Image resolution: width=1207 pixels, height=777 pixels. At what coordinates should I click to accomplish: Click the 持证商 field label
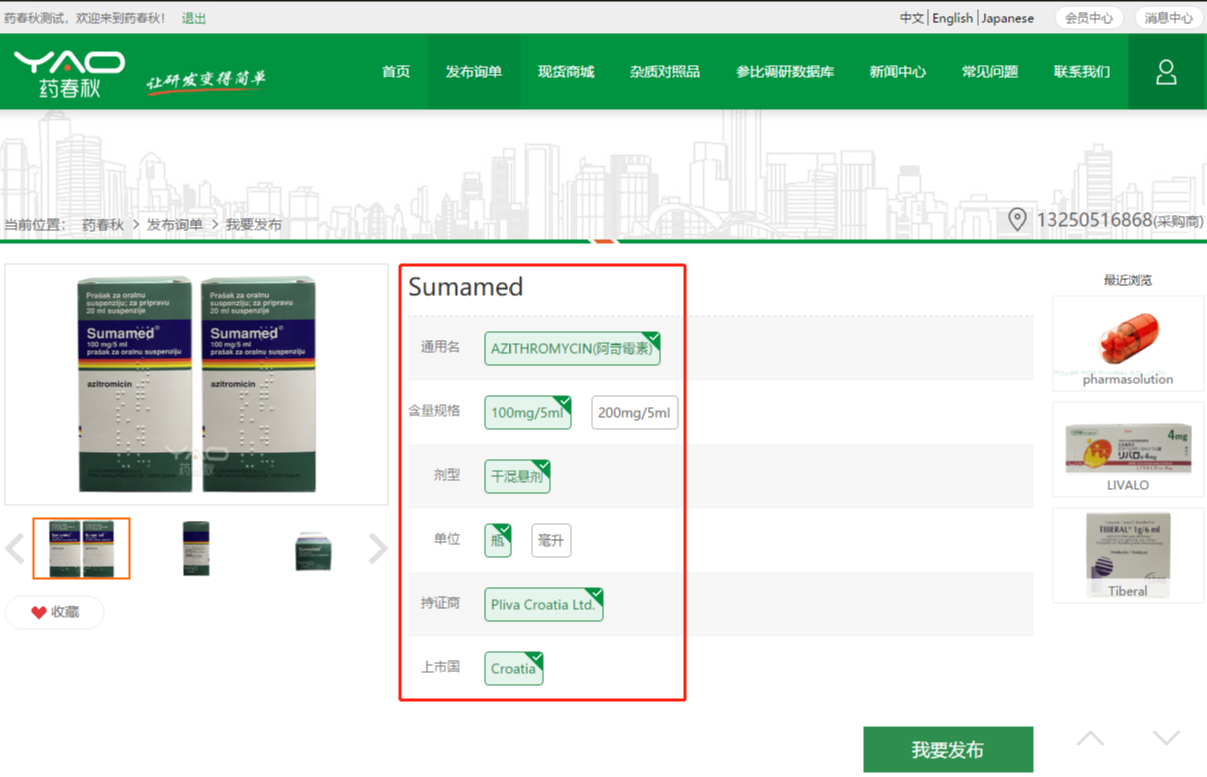point(440,603)
